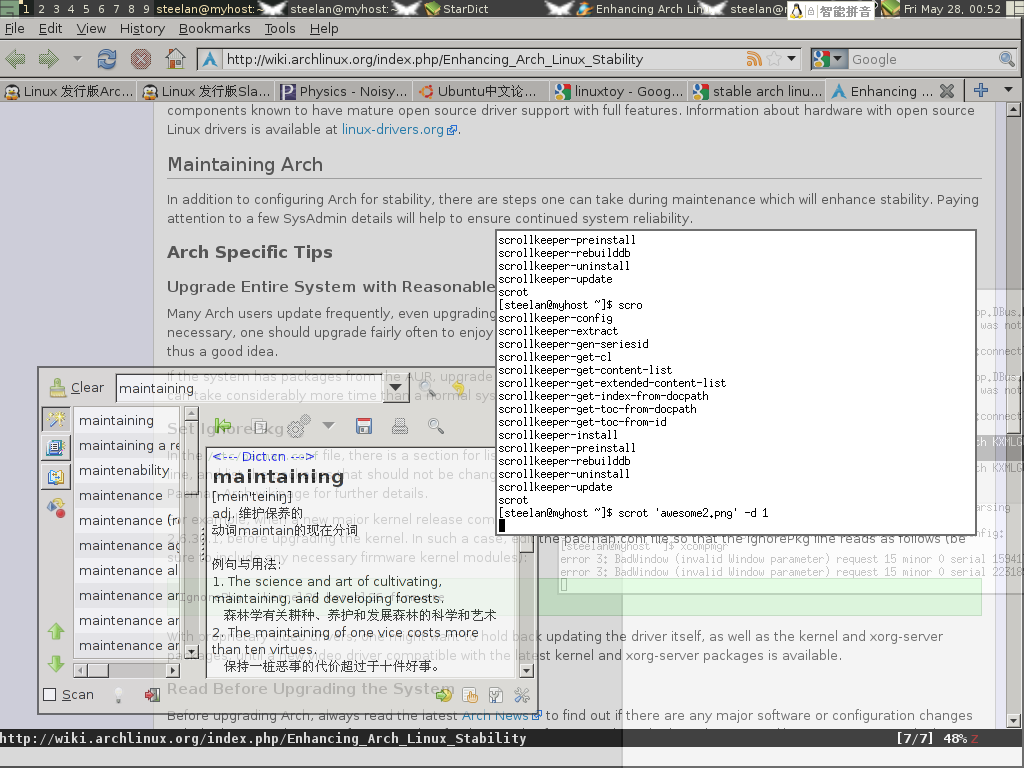Image resolution: width=1024 pixels, height=768 pixels.
Task: Open StarDict preferences tools icon
Action: tap(522, 696)
